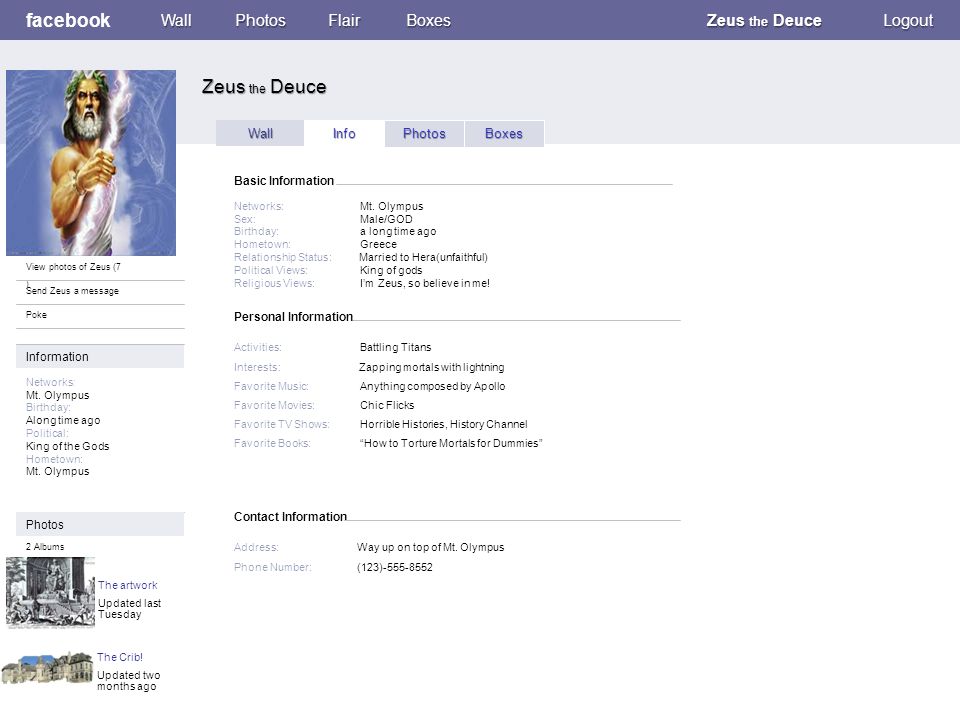960x720 pixels.
Task: Click 'King of gods' political views value
Action: 391,270
